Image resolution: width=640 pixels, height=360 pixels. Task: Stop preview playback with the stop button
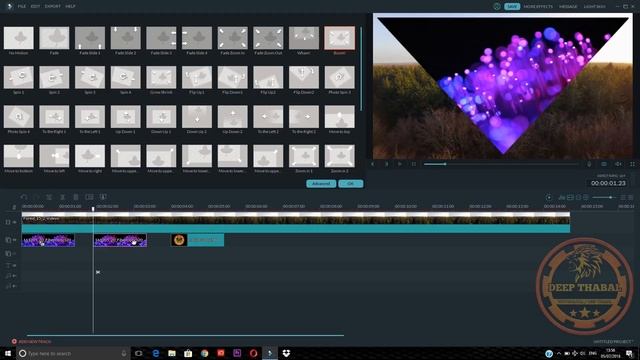pos(413,164)
